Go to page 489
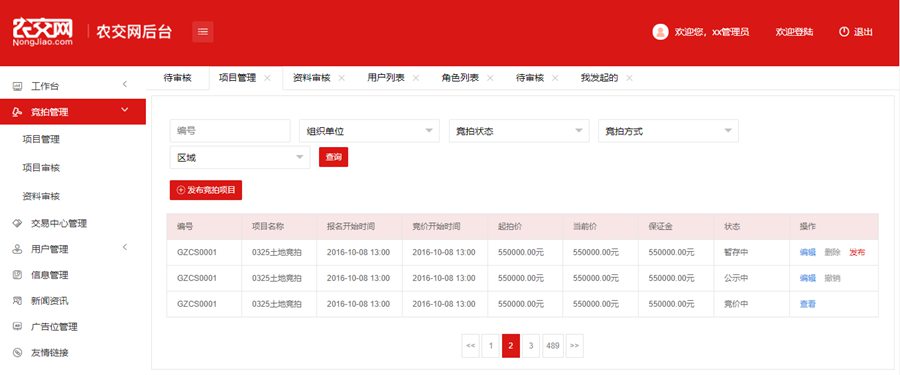The height and width of the screenshot is (375, 900). click(553, 346)
